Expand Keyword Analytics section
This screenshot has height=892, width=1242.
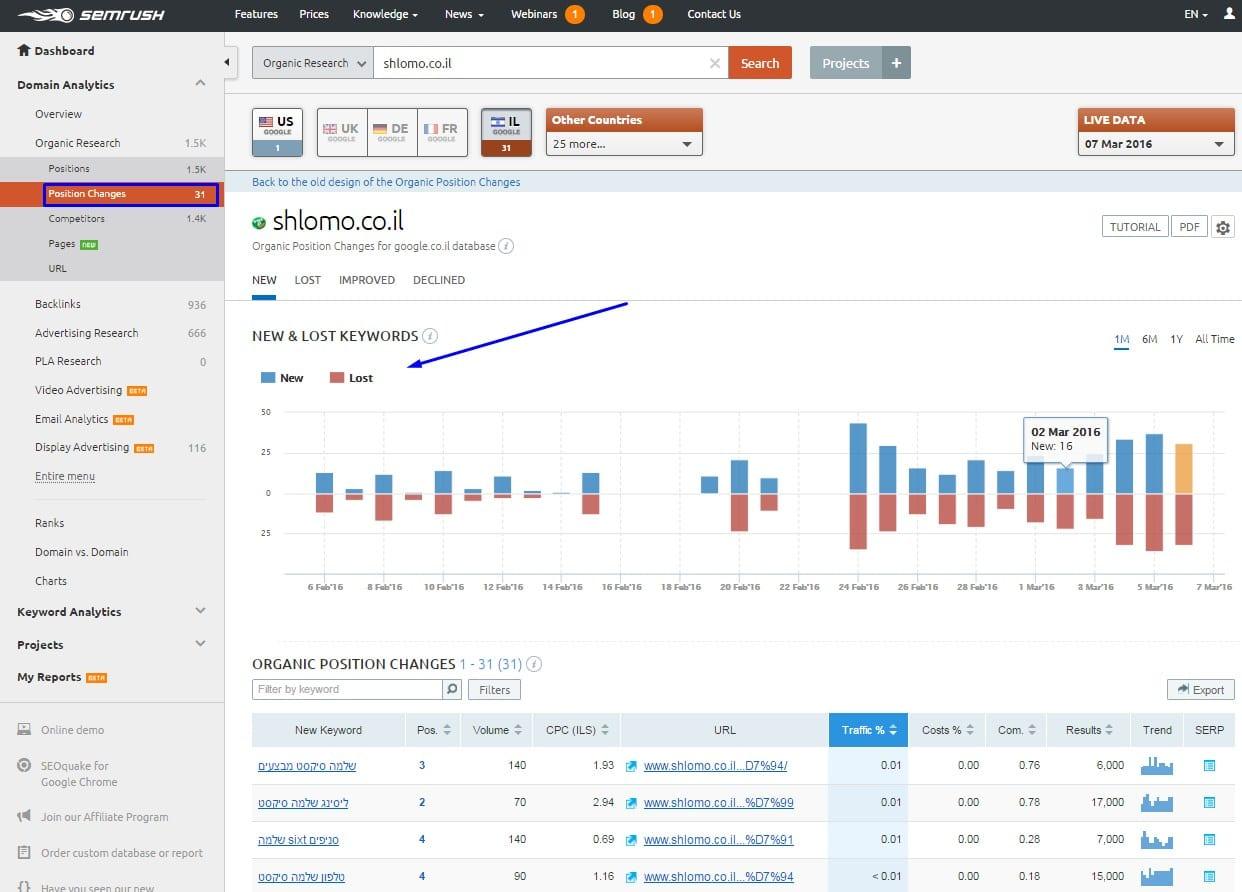(200, 611)
